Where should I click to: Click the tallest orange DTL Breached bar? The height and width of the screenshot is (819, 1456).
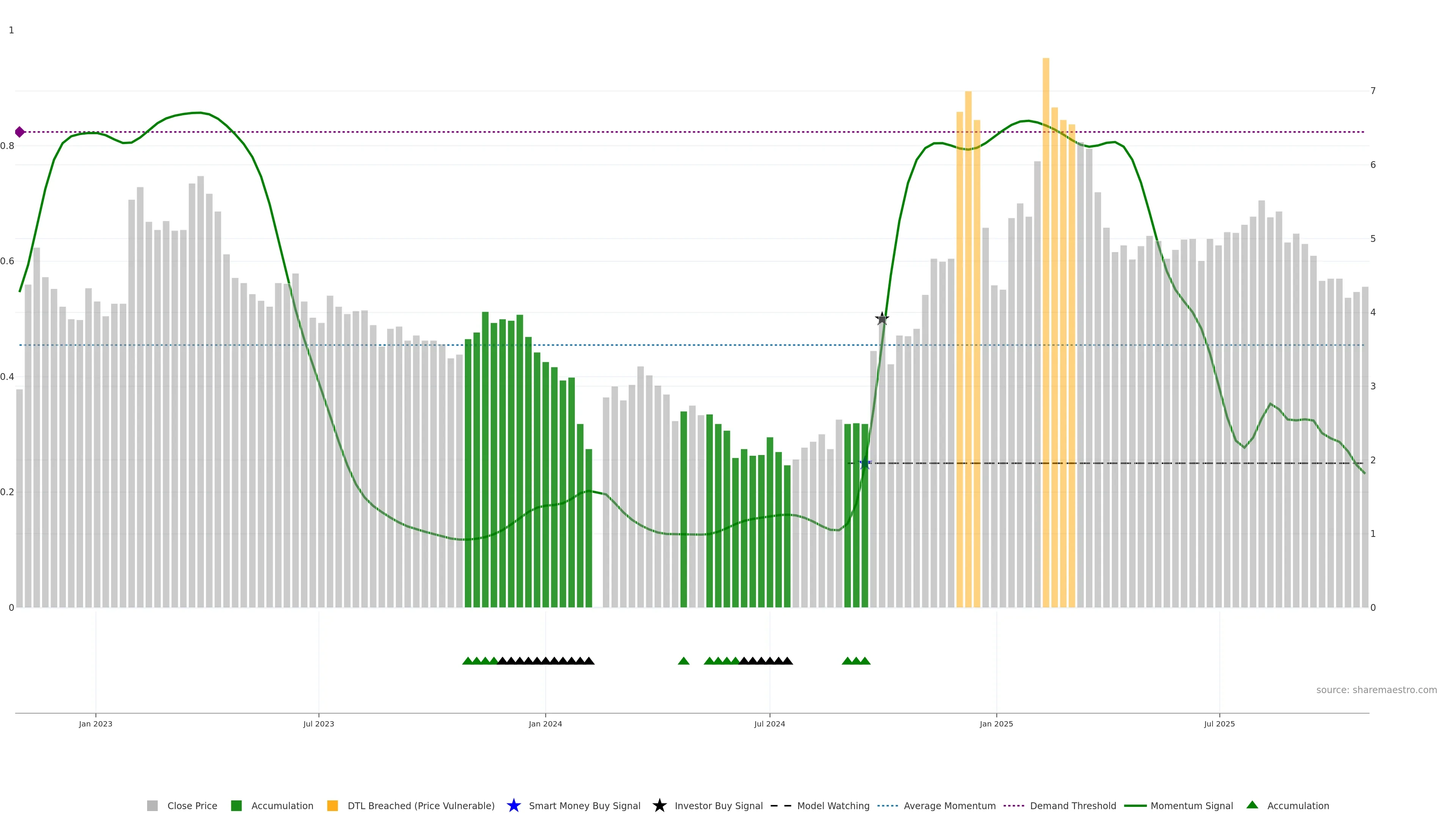tap(1046, 339)
